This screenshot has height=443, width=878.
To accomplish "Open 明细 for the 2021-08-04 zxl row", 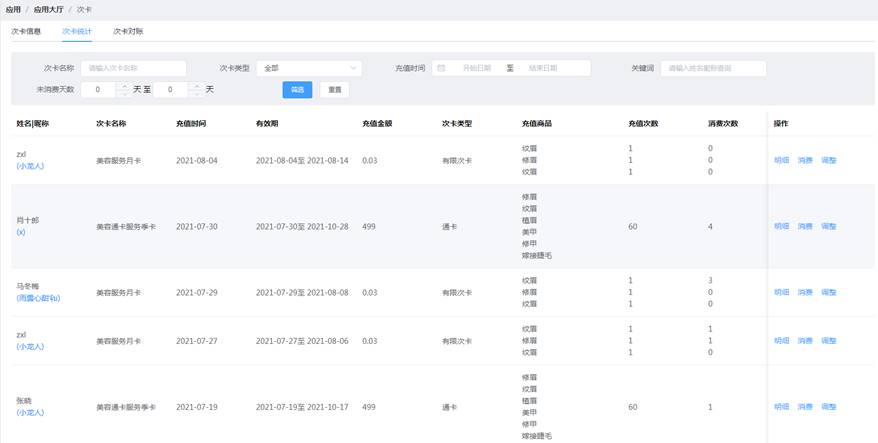I will [781, 160].
